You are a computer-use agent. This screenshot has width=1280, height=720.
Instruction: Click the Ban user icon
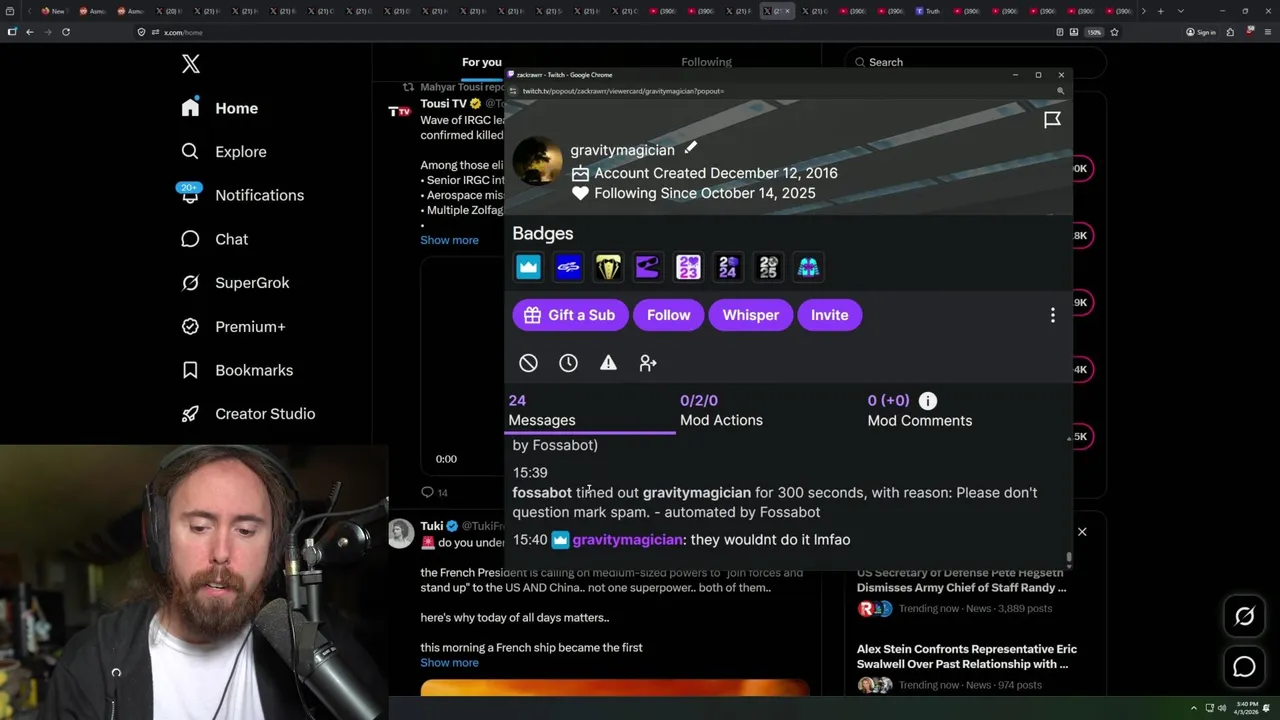click(528, 363)
